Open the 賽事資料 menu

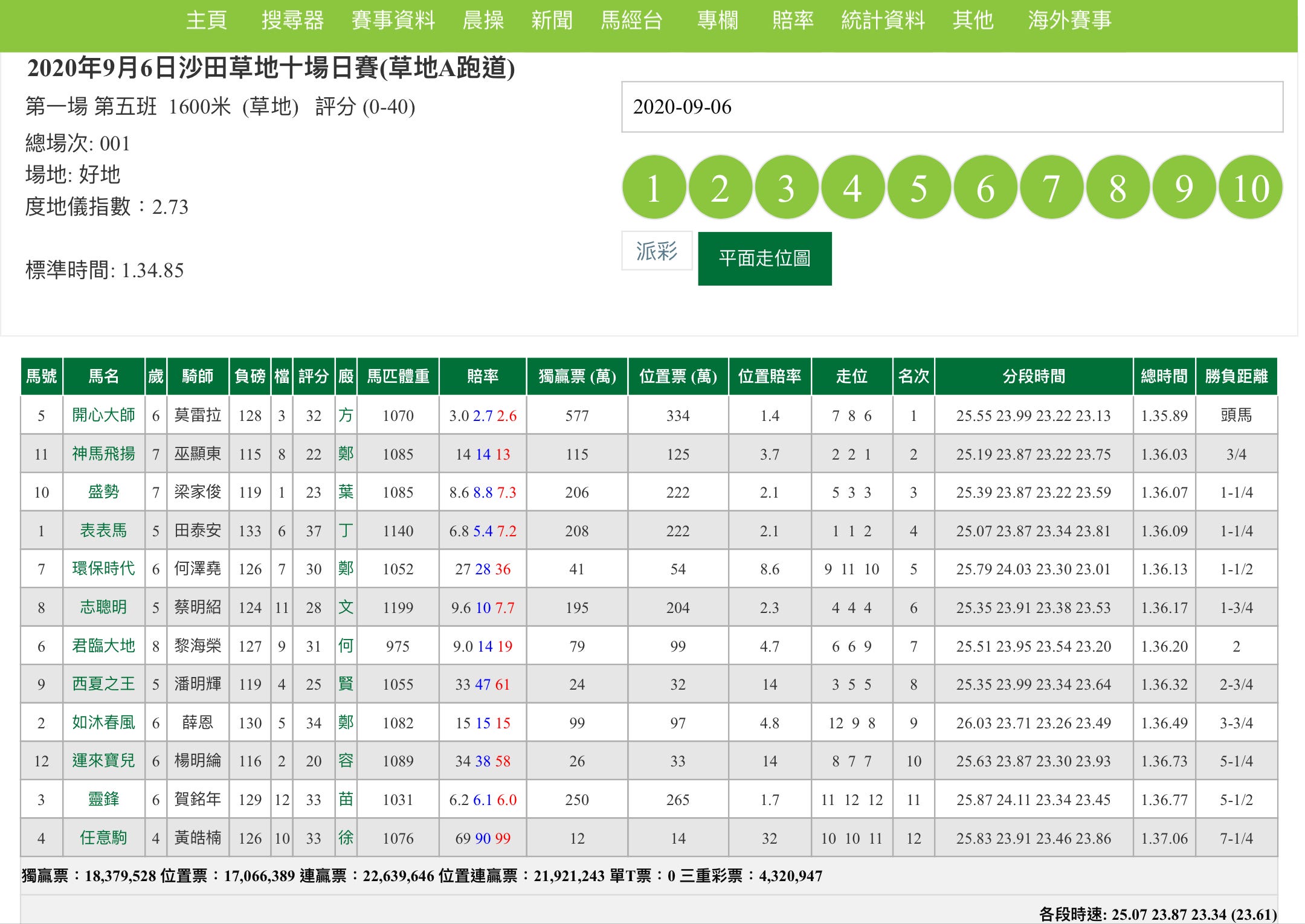pos(393,21)
